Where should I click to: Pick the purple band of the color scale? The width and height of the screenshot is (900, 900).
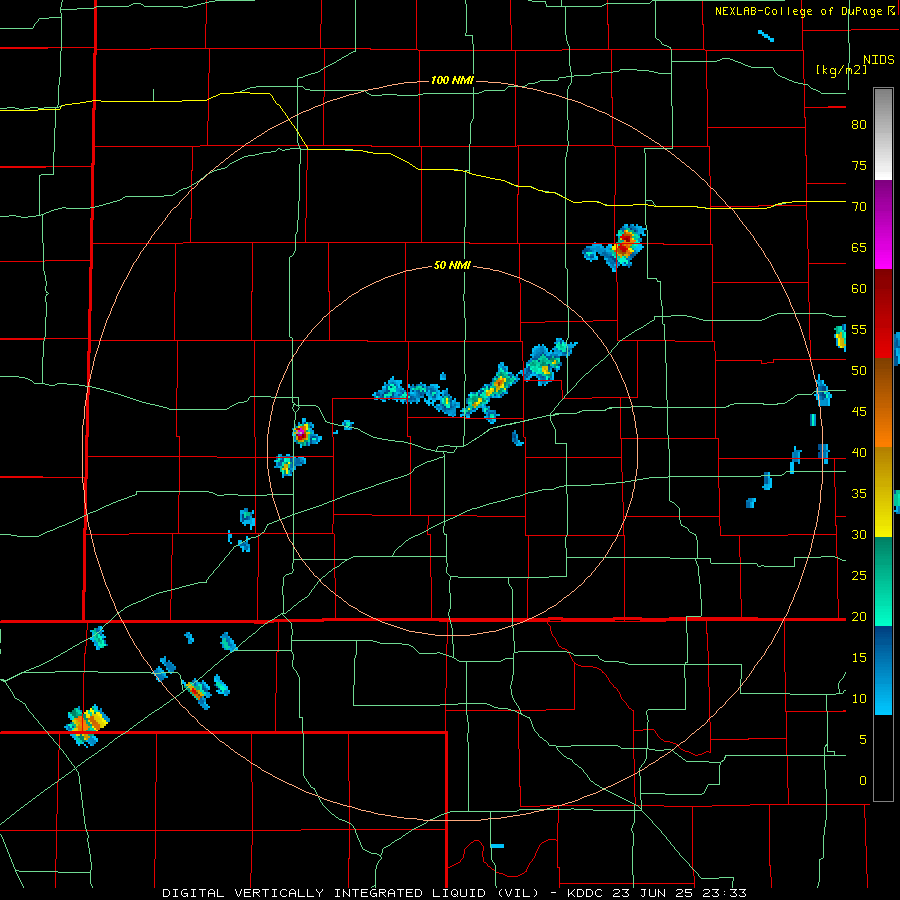(883, 202)
